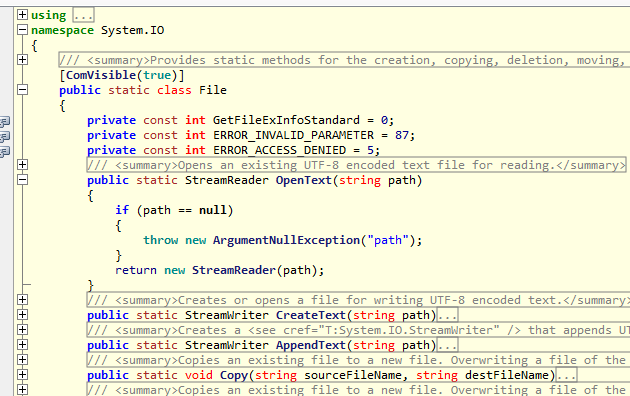Expand the CreateText method body
Viewport: 630px width, 396px height.
tap(22, 314)
